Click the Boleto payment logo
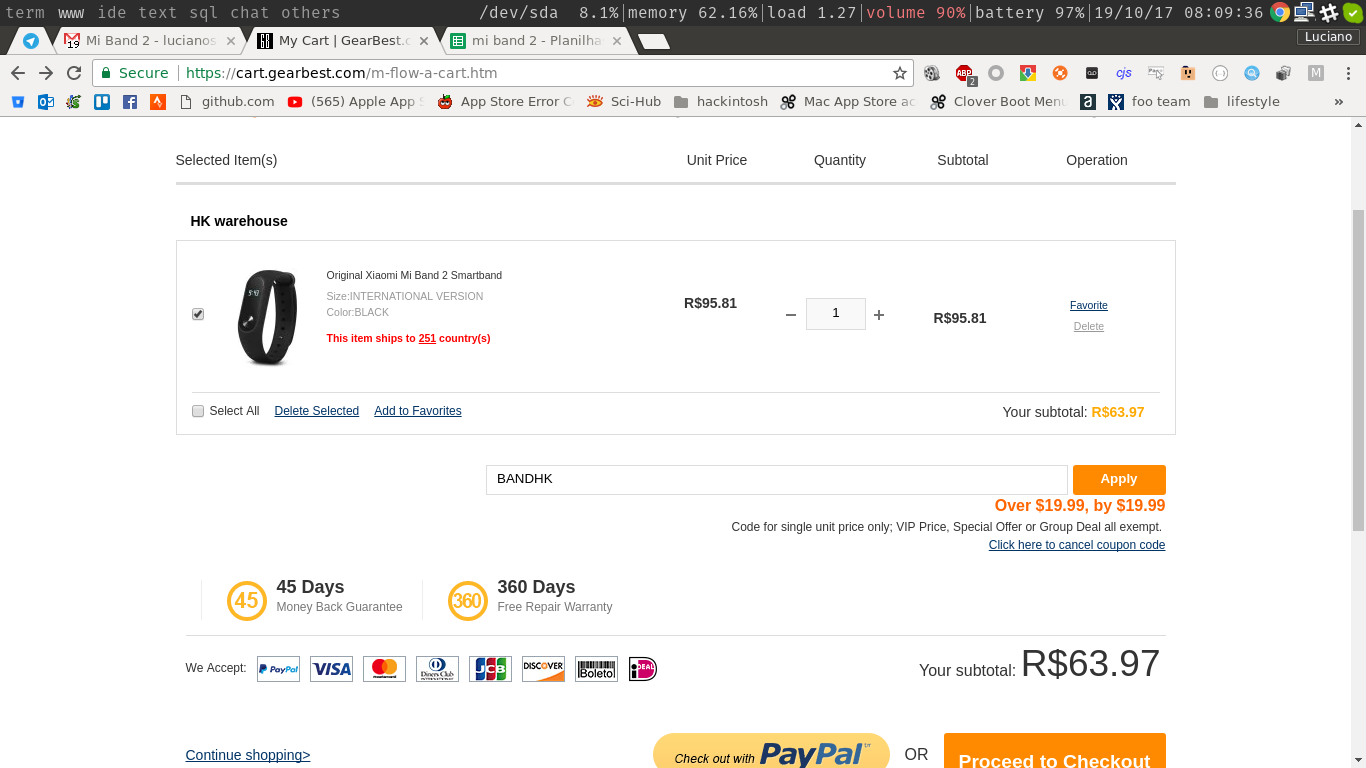 click(x=596, y=670)
